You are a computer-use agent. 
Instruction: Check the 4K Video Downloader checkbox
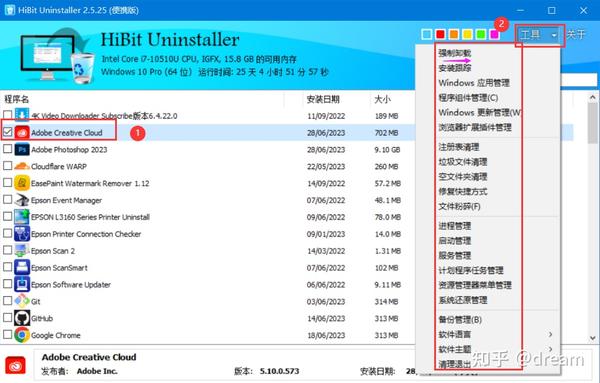(7, 114)
